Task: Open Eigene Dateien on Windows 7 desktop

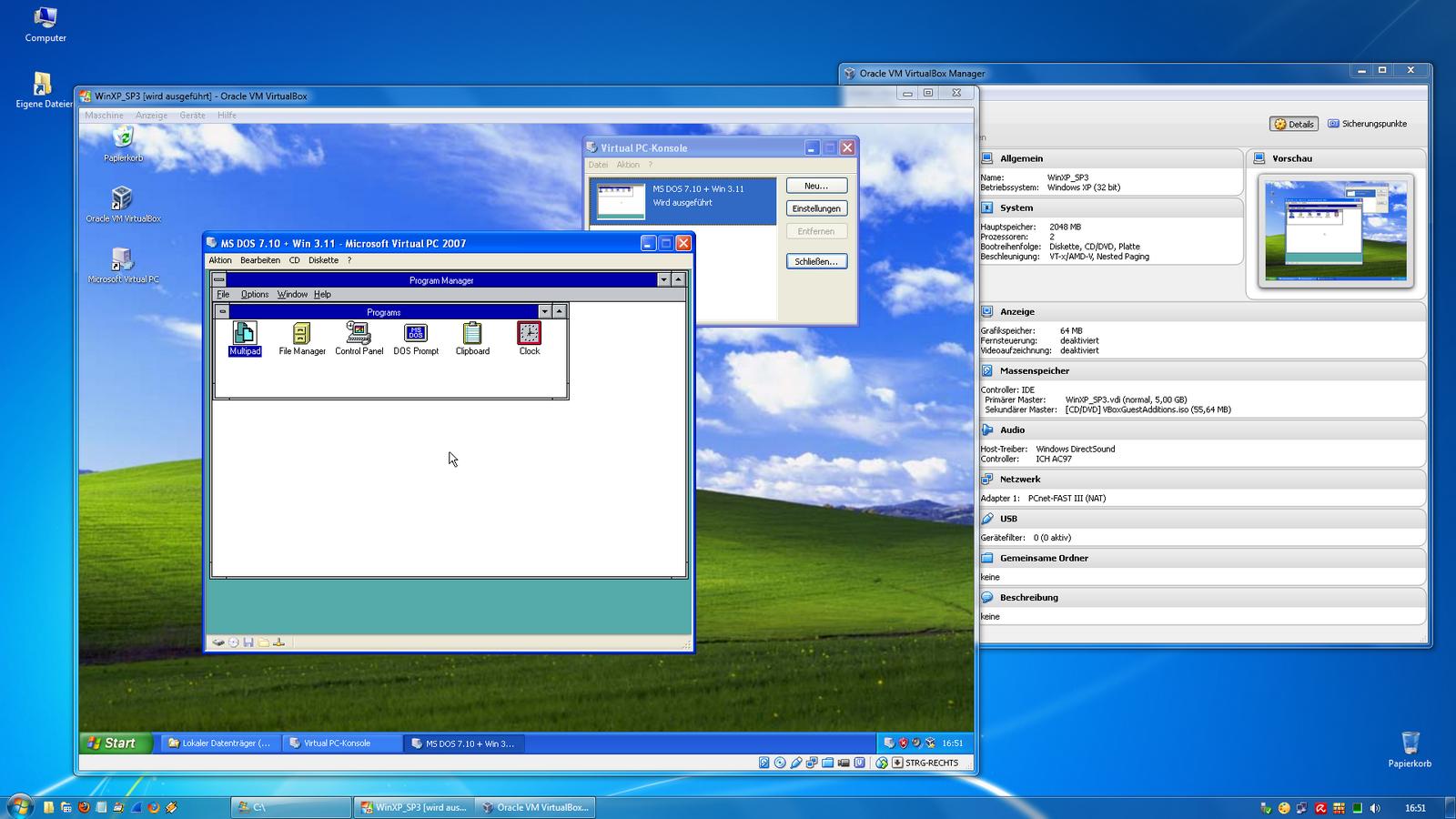Action: tap(44, 90)
